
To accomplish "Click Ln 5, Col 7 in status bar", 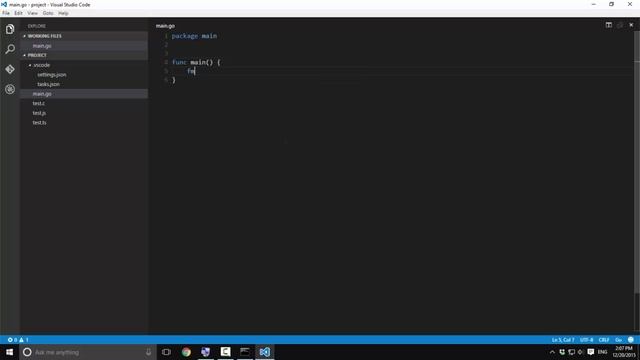I will (563, 340).
